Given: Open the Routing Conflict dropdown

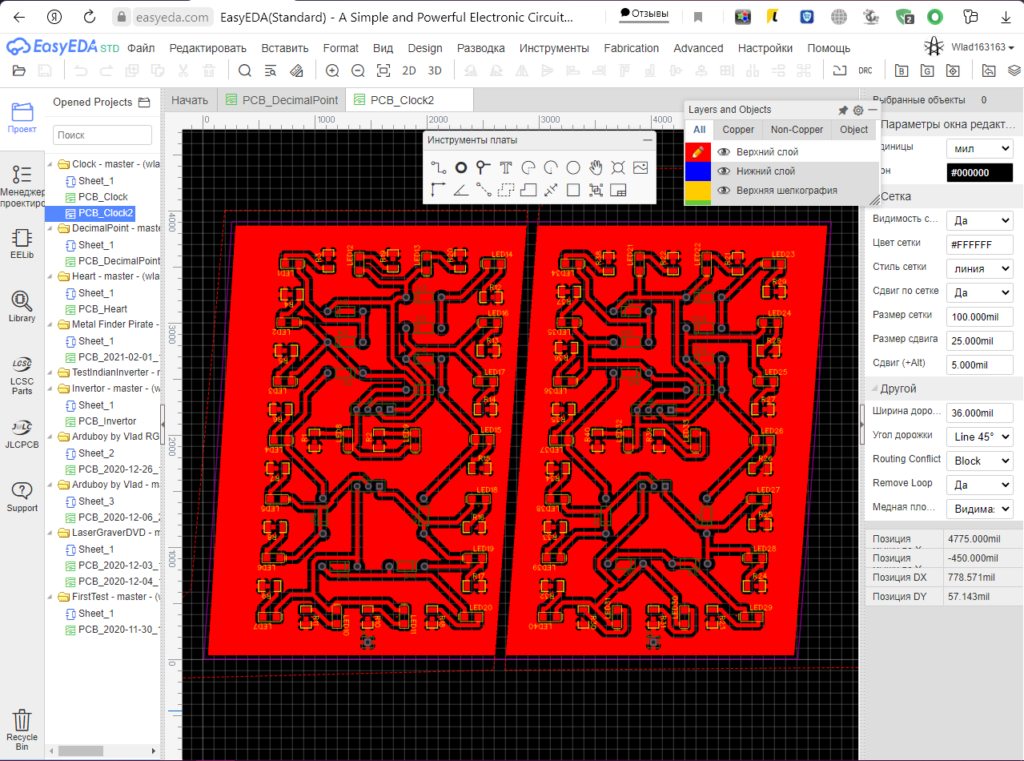Looking at the screenshot, I should point(979,461).
